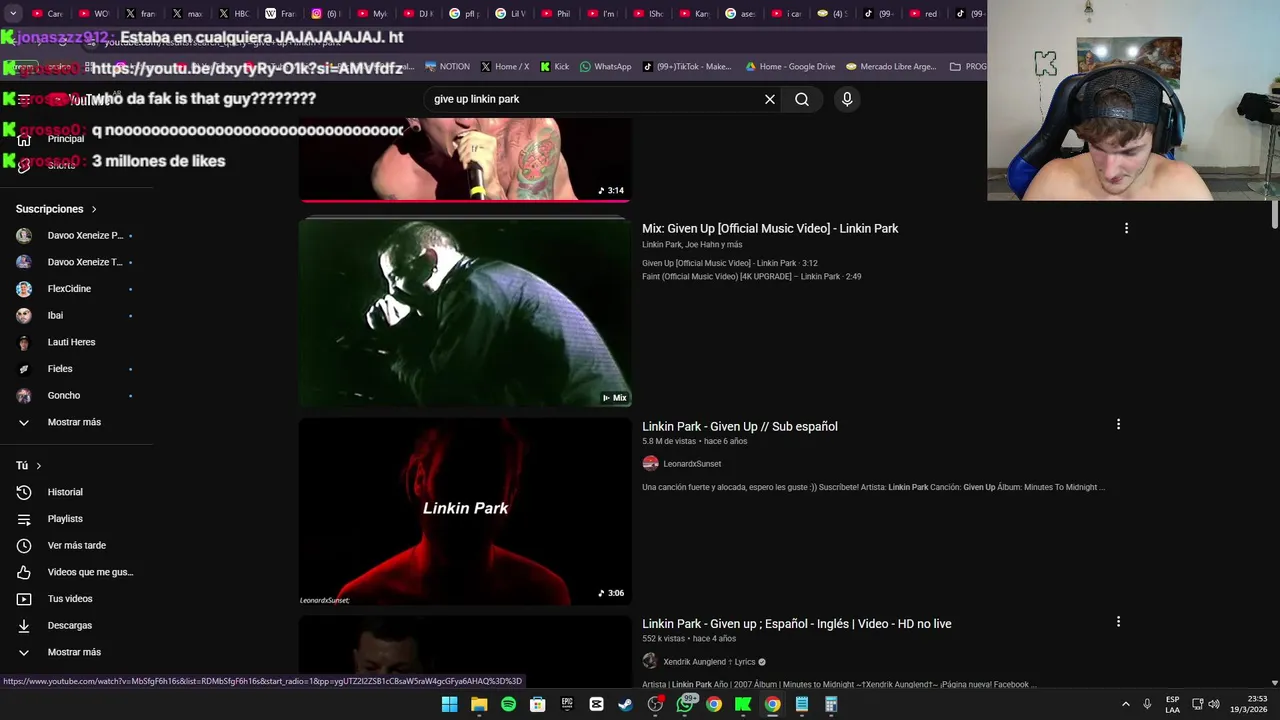Click the YouTube search magnifier button
Screen dimensions: 1280x720
(802, 99)
